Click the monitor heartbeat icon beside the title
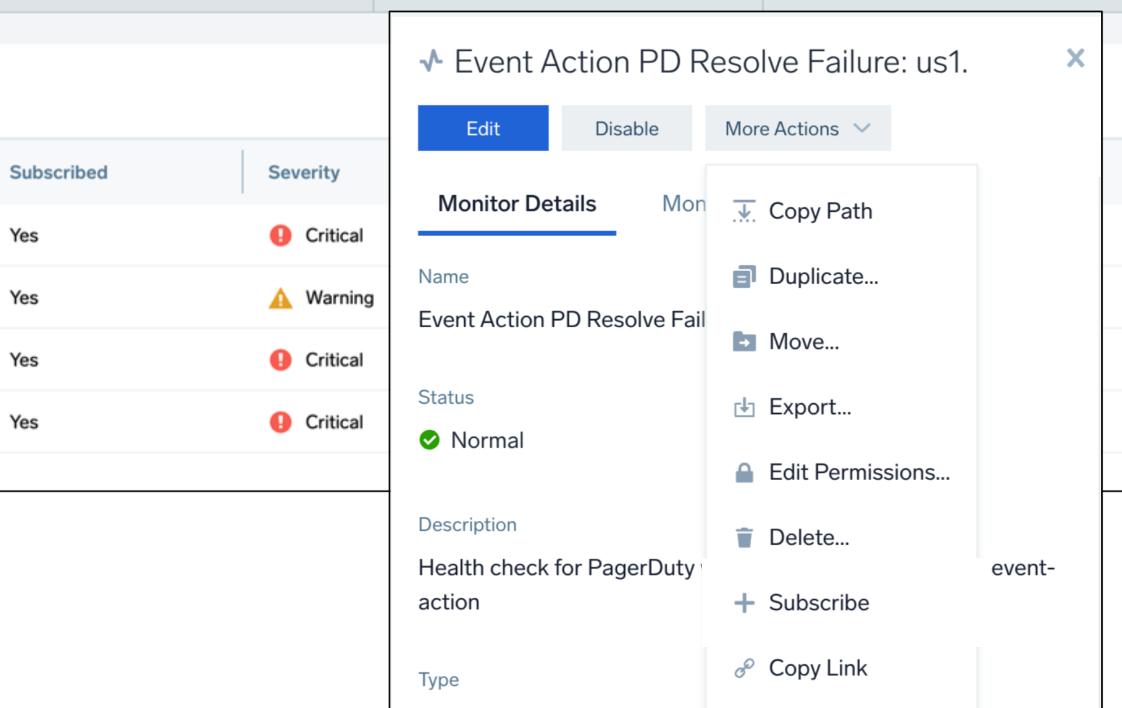Screen dimensions: 1122x708 [x=430, y=60]
